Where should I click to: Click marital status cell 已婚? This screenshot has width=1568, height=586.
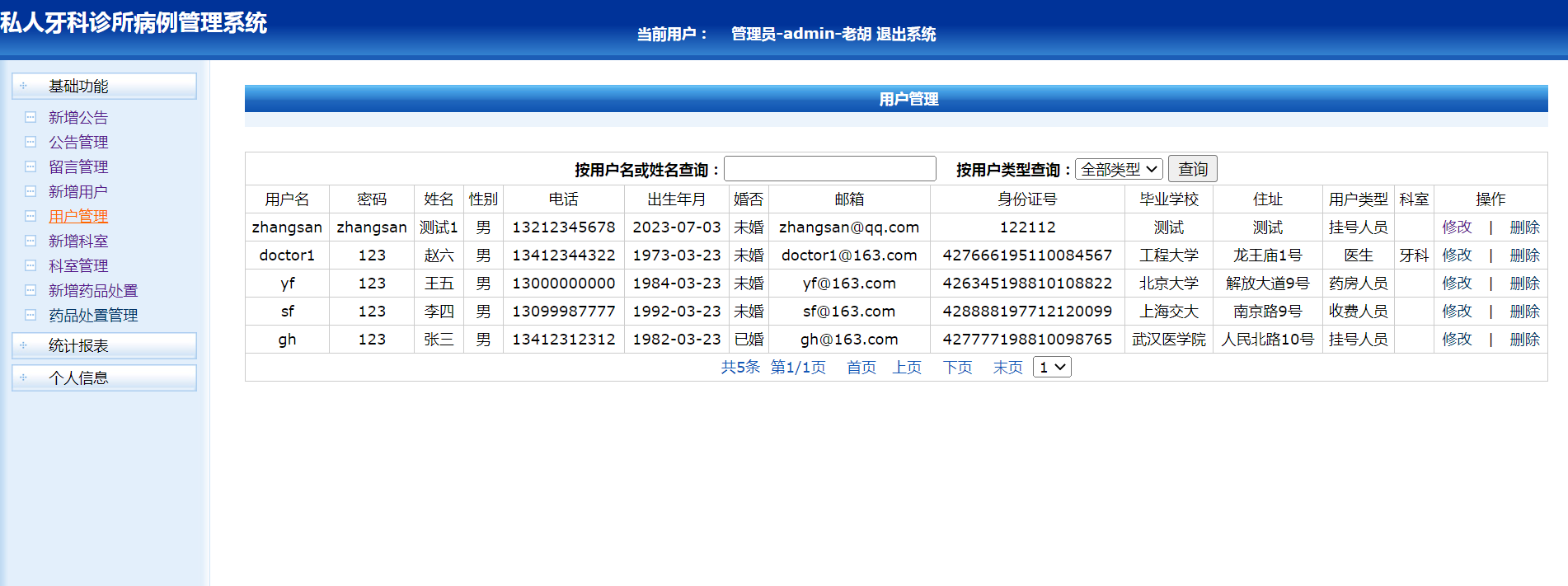tap(749, 339)
